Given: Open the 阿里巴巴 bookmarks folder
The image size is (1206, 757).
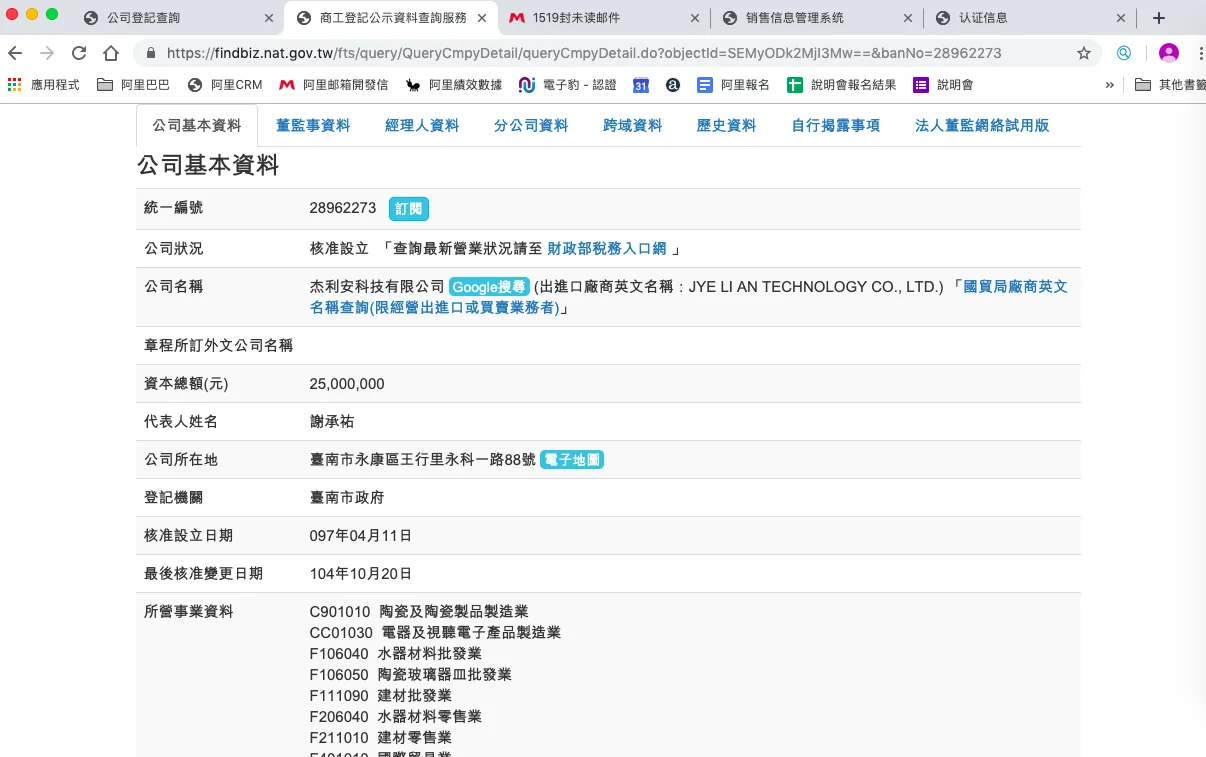Looking at the screenshot, I should tap(134, 85).
